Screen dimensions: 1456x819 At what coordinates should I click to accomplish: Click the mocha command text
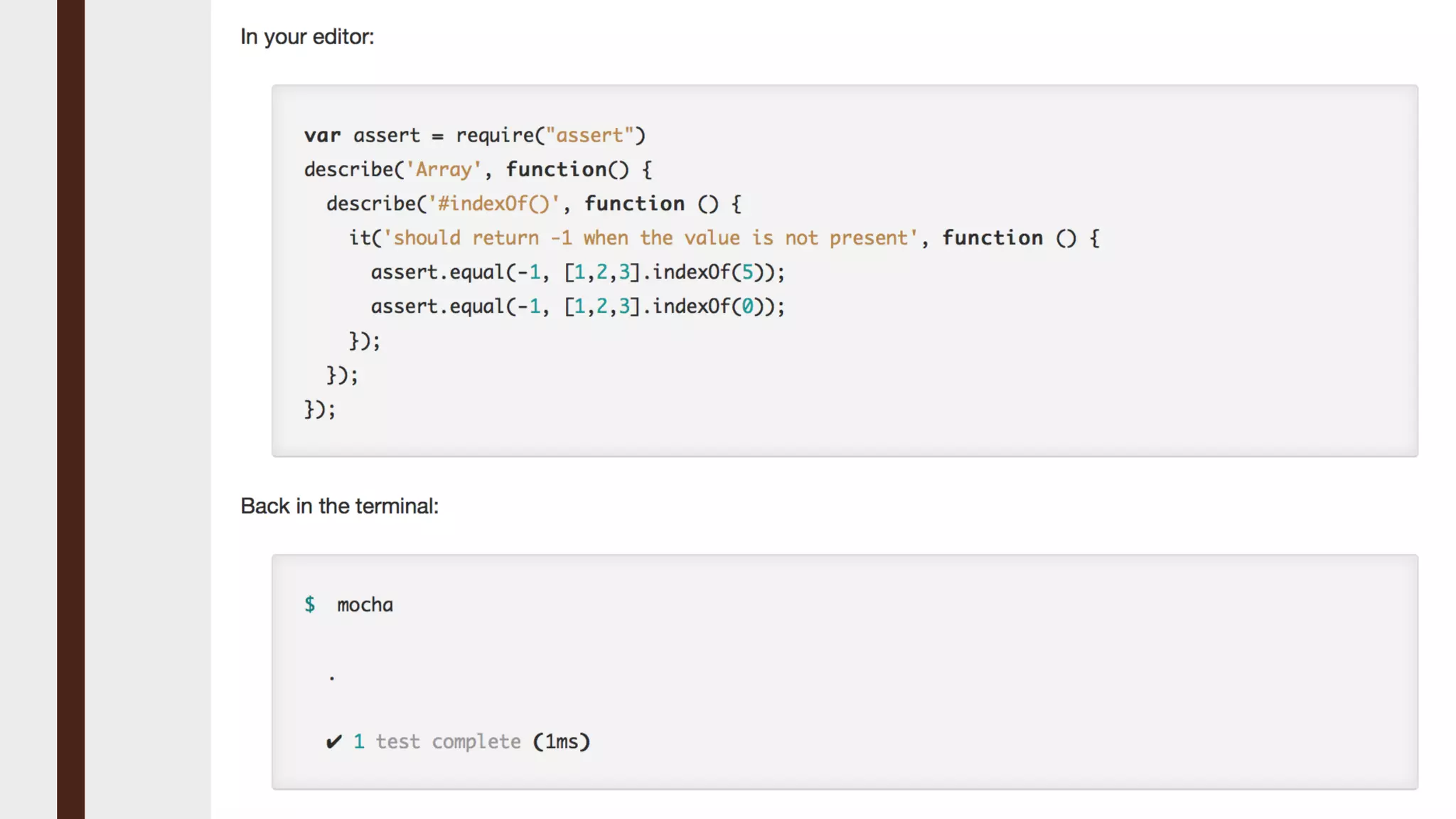tap(365, 605)
